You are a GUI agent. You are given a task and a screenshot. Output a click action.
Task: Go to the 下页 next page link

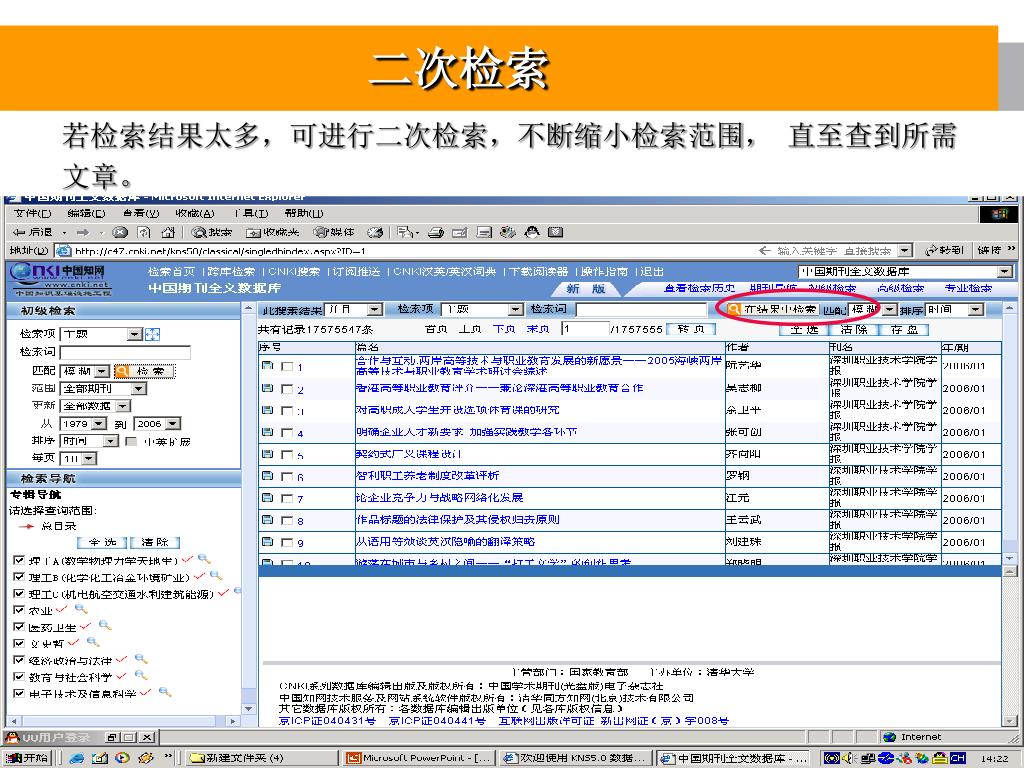pyautogui.click(x=504, y=329)
